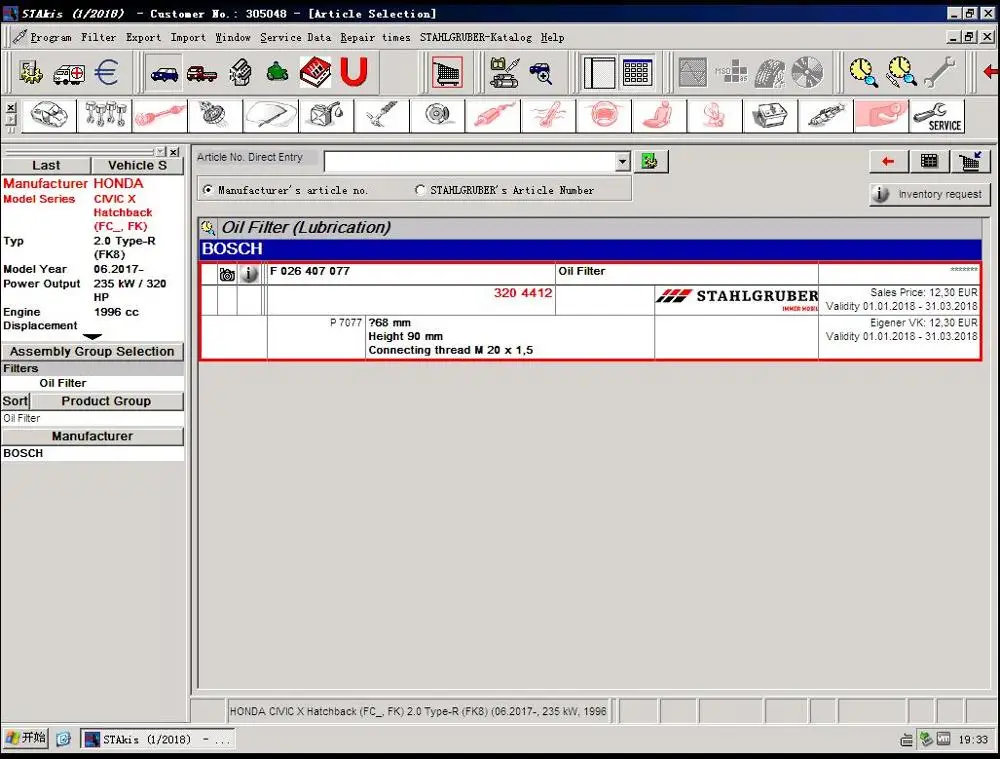Select the blue passenger car vehicle type

(x=165, y=73)
